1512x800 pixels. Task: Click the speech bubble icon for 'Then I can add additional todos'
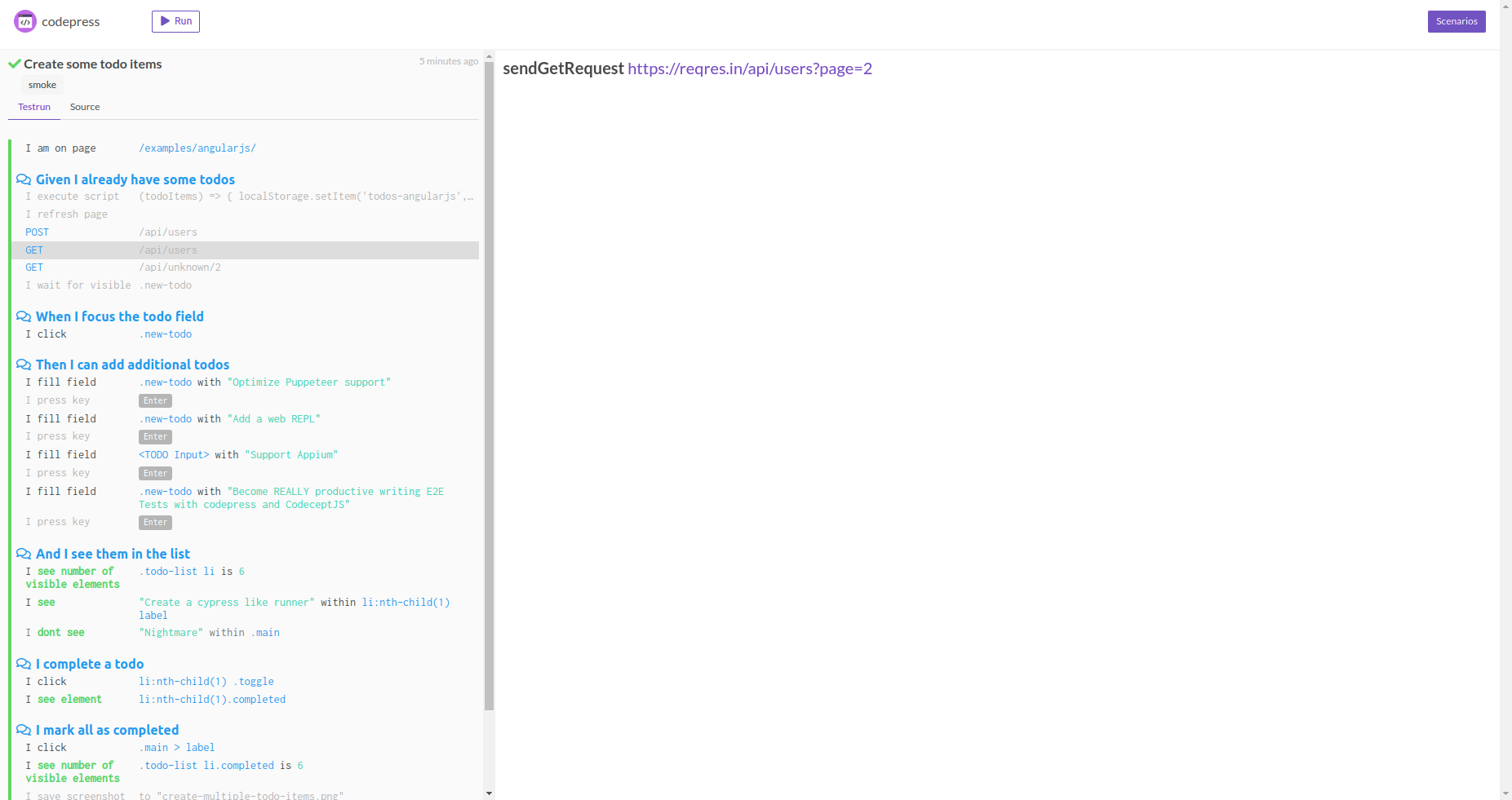24,364
